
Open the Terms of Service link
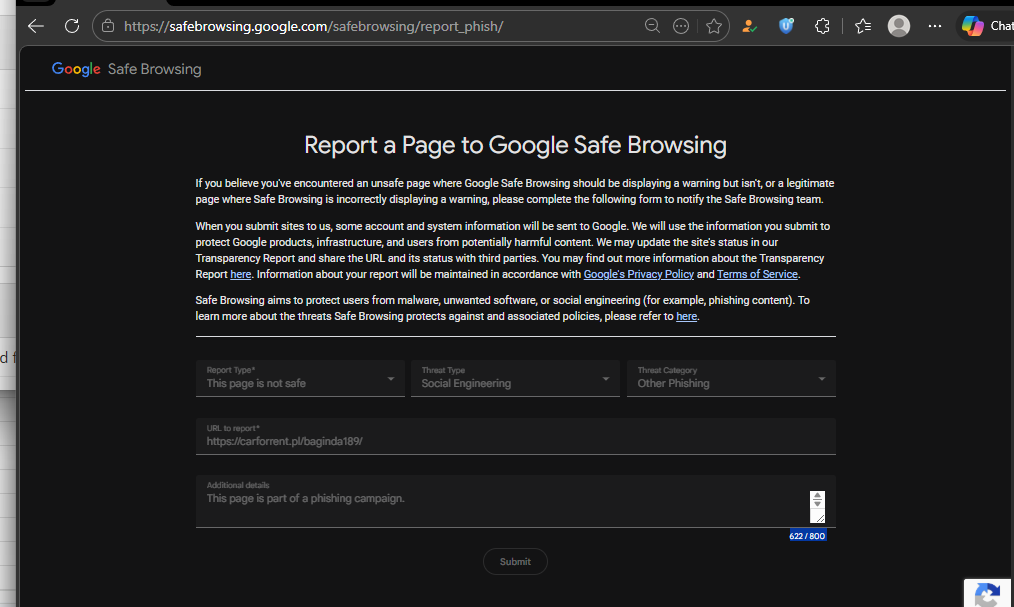point(757,274)
